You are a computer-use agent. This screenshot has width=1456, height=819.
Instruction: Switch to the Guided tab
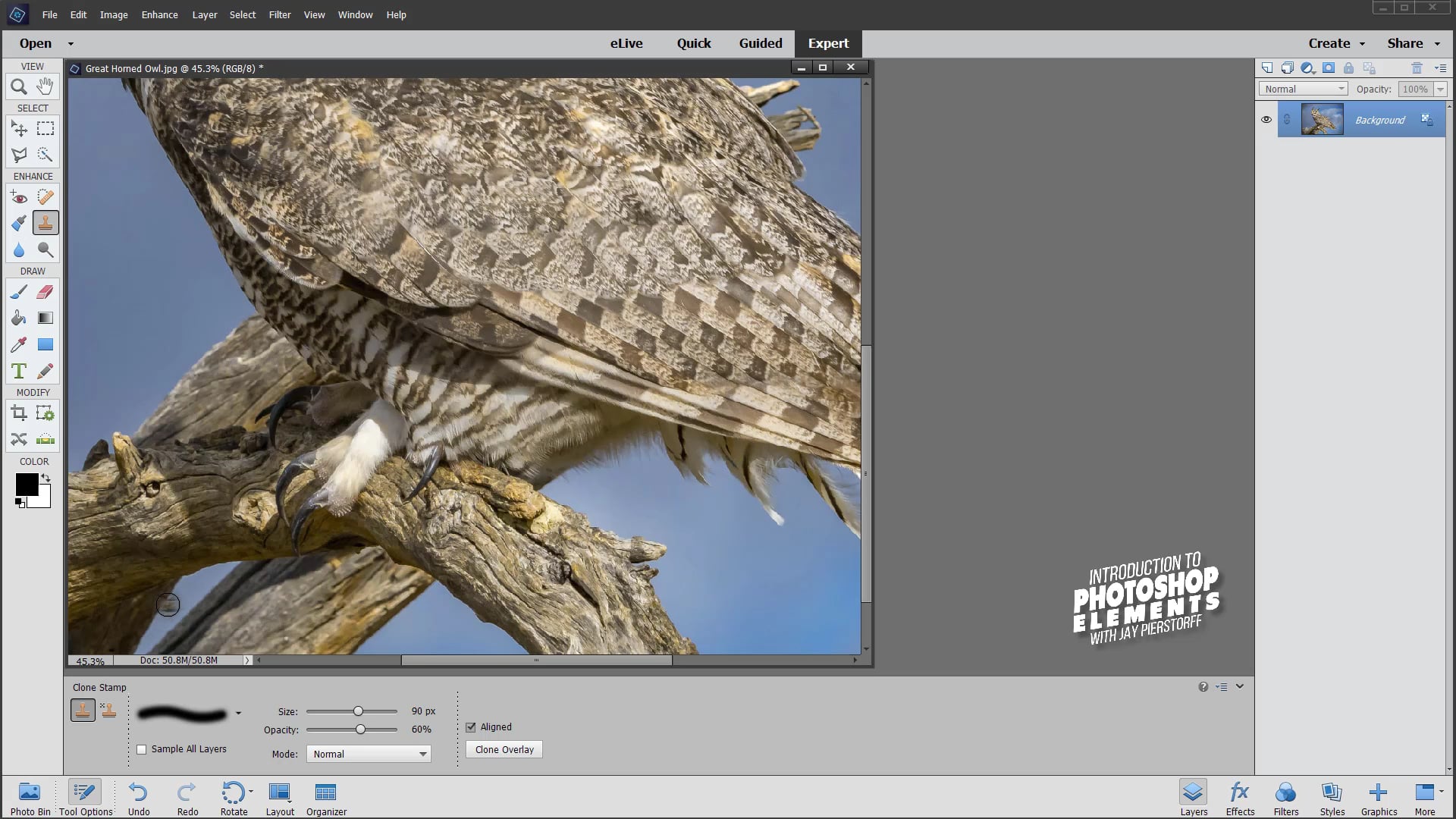[x=760, y=43]
